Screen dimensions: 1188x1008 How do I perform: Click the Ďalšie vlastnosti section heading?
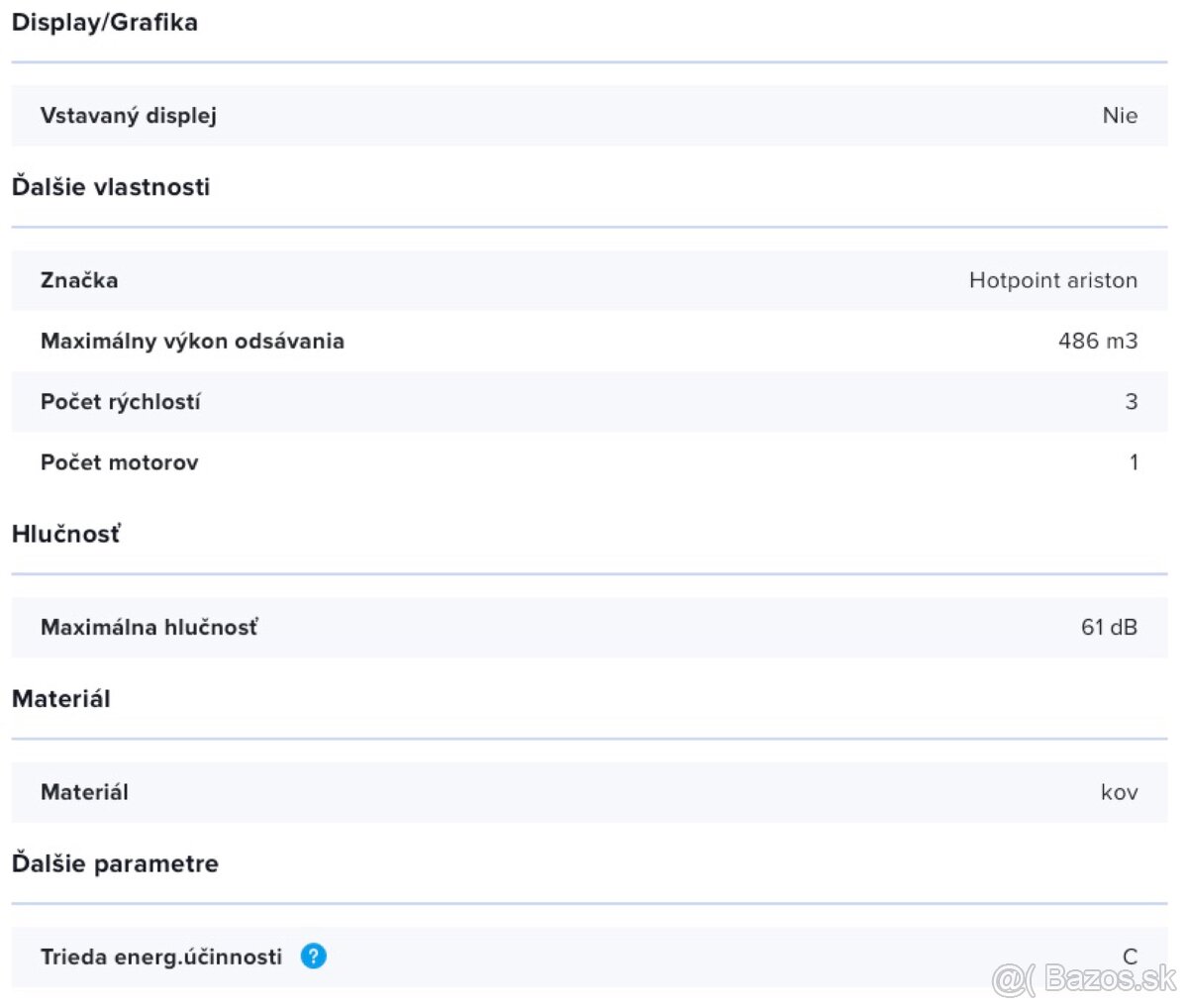click(x=111, y=187)
